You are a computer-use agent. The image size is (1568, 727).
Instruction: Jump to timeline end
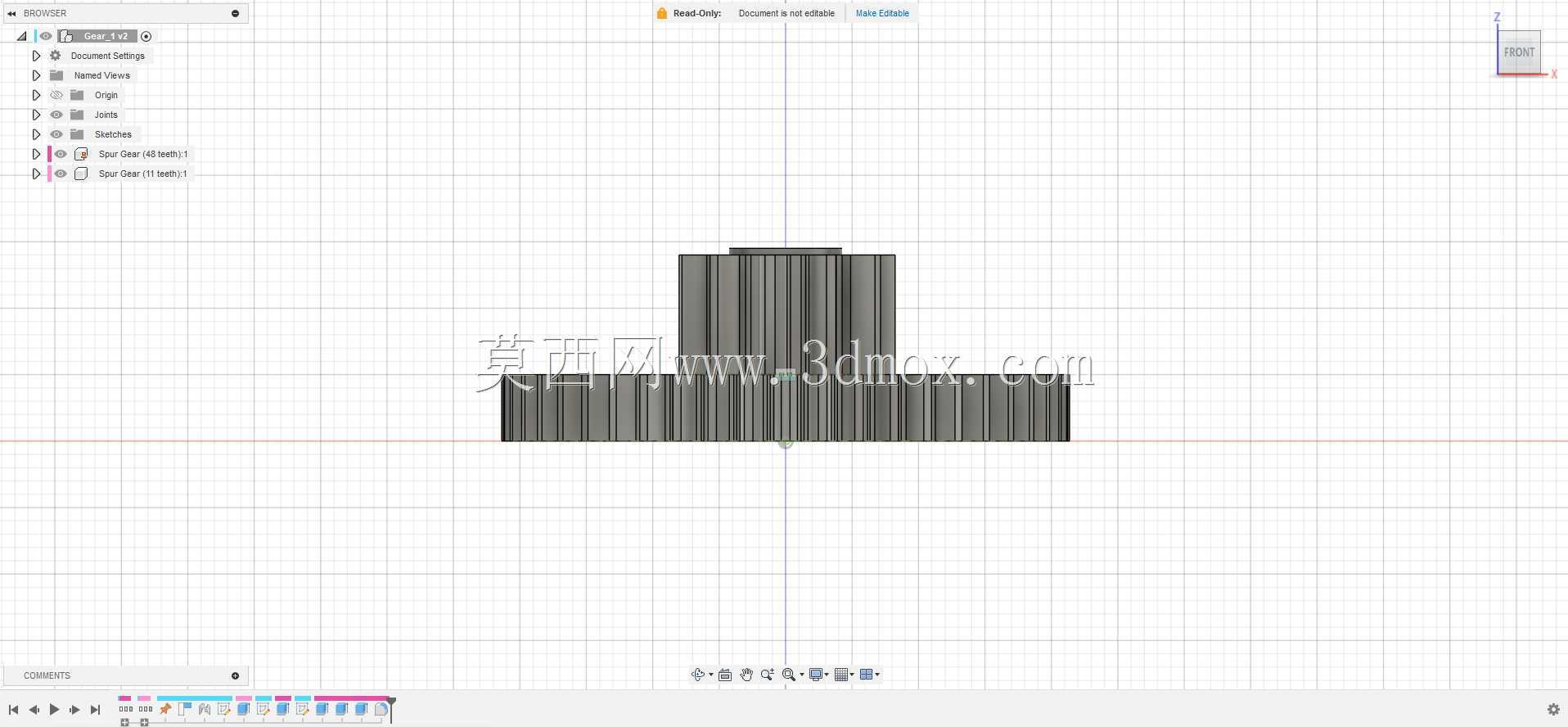pos(95,710)
